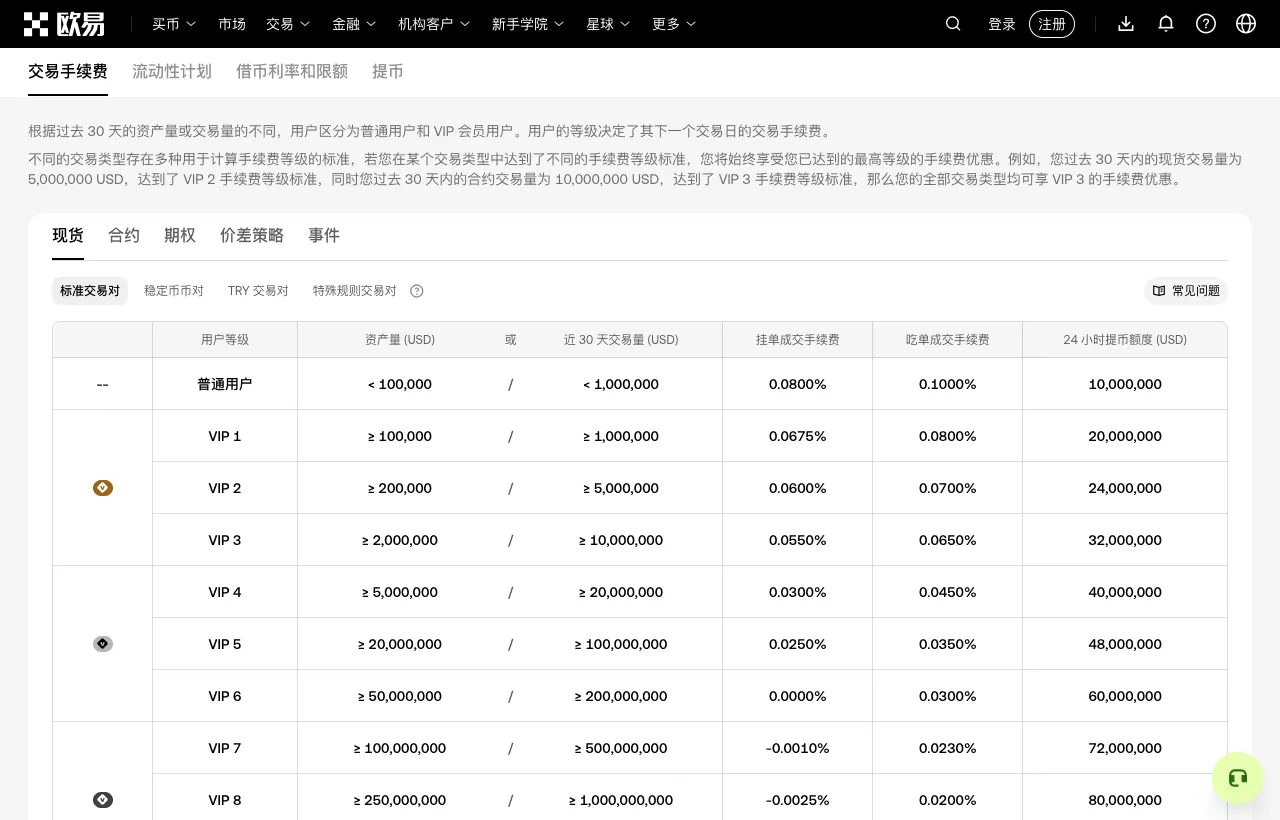Expand the 新手学院 dropdown menu
1280x820 pixels.
point(528,24)
